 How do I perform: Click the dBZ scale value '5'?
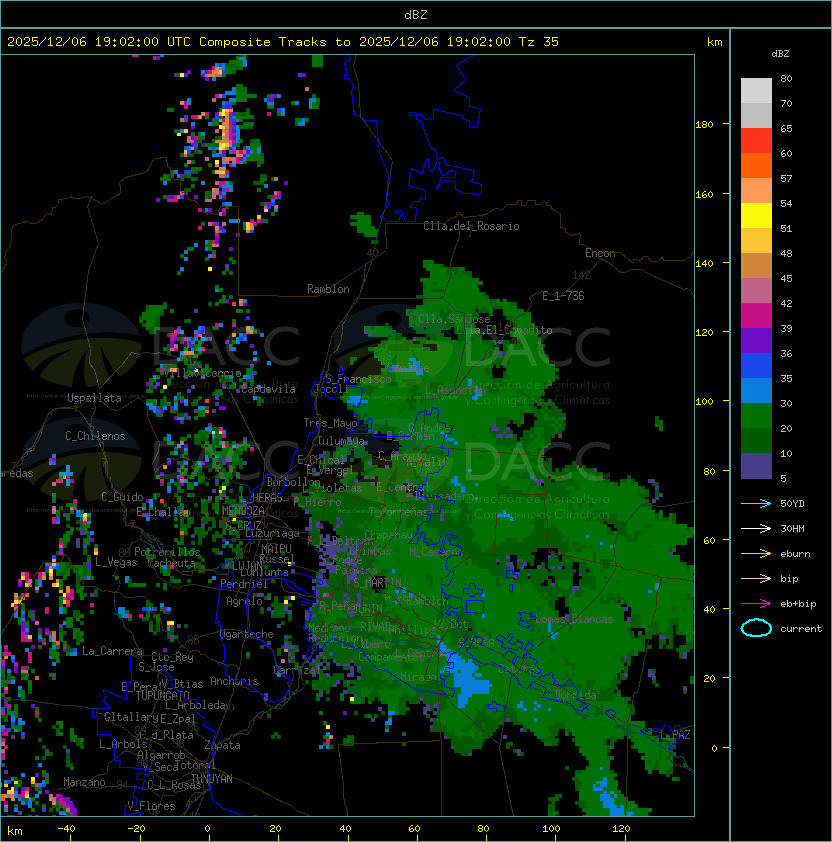pyautogui.click(x=783, y=478)
